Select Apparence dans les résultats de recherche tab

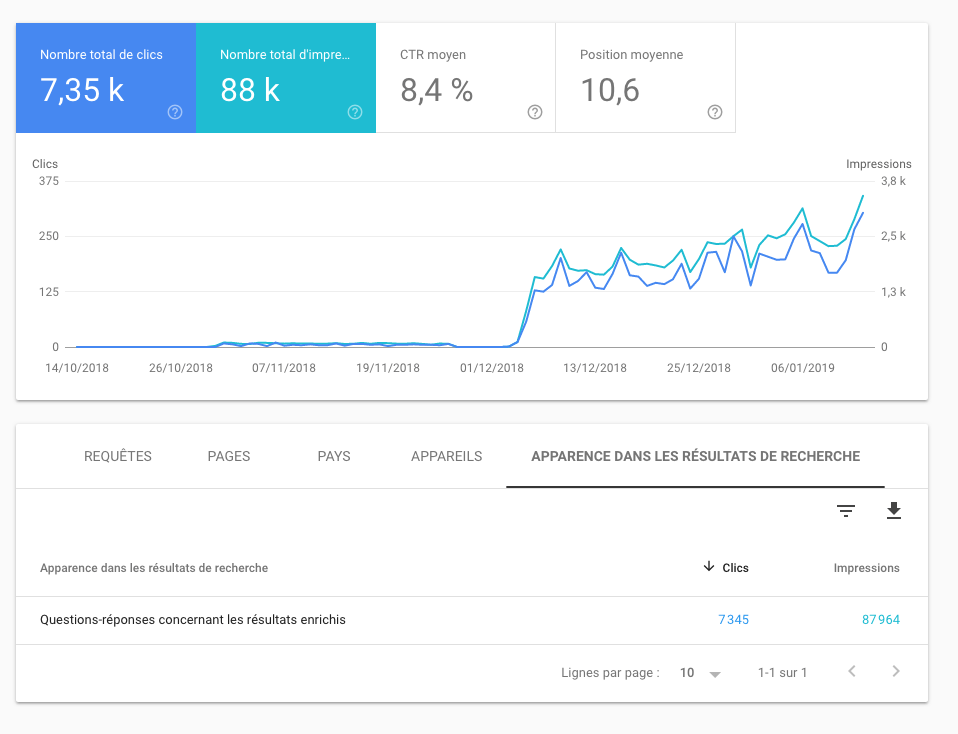(x=695, y=457)
